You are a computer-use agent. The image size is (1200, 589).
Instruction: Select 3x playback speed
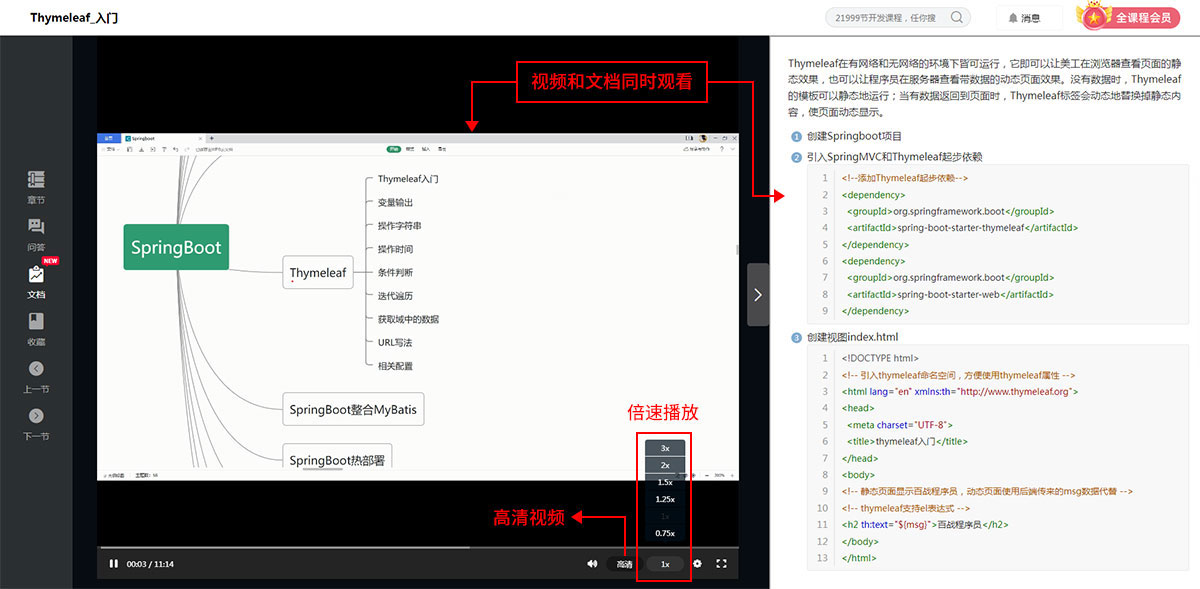(x=665, y=448)
